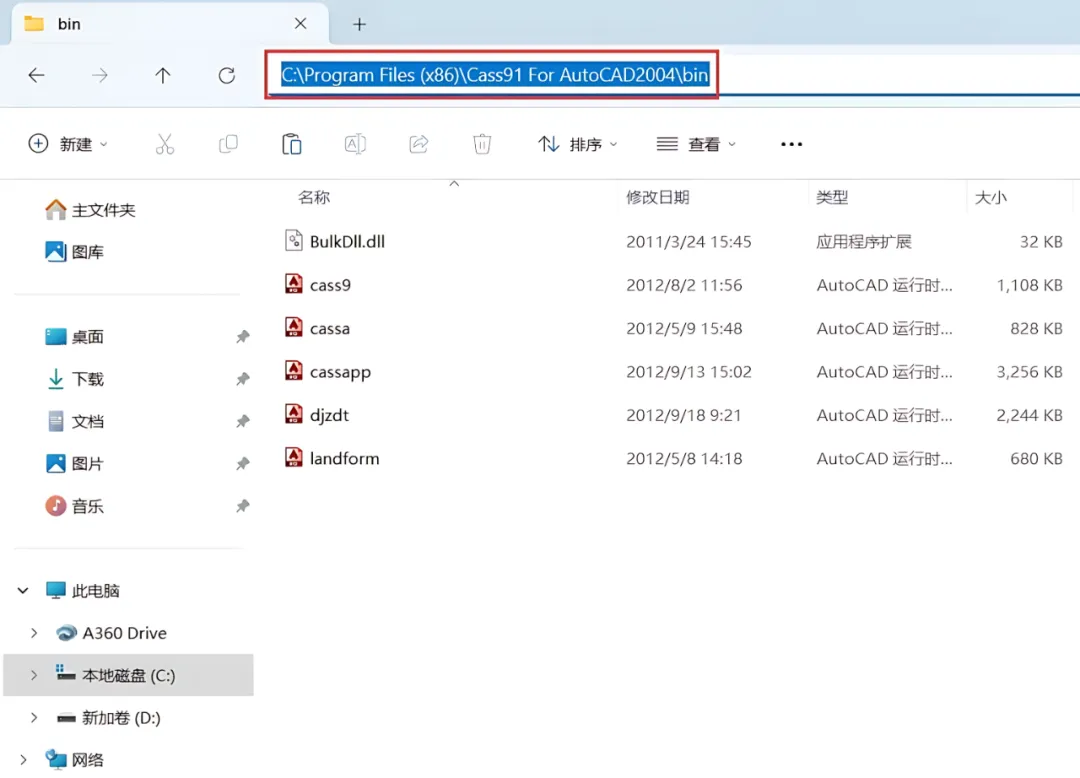Sort by 类型 column header
This screenshot has width=1080, height=778.
832,198
